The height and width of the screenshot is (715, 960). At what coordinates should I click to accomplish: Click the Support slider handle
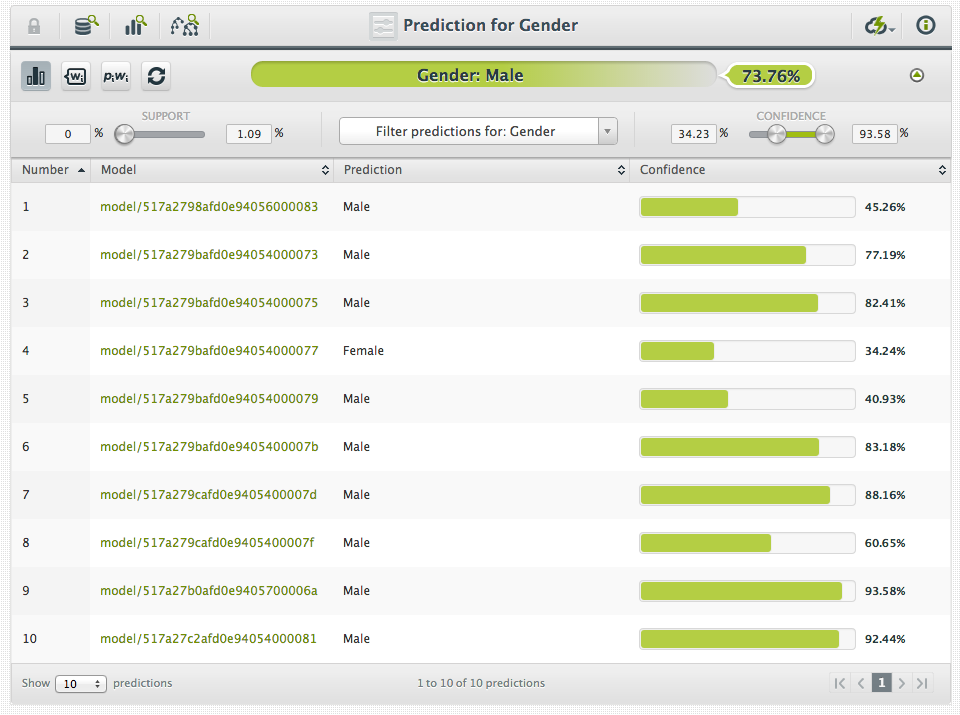(x=124, y=134)
